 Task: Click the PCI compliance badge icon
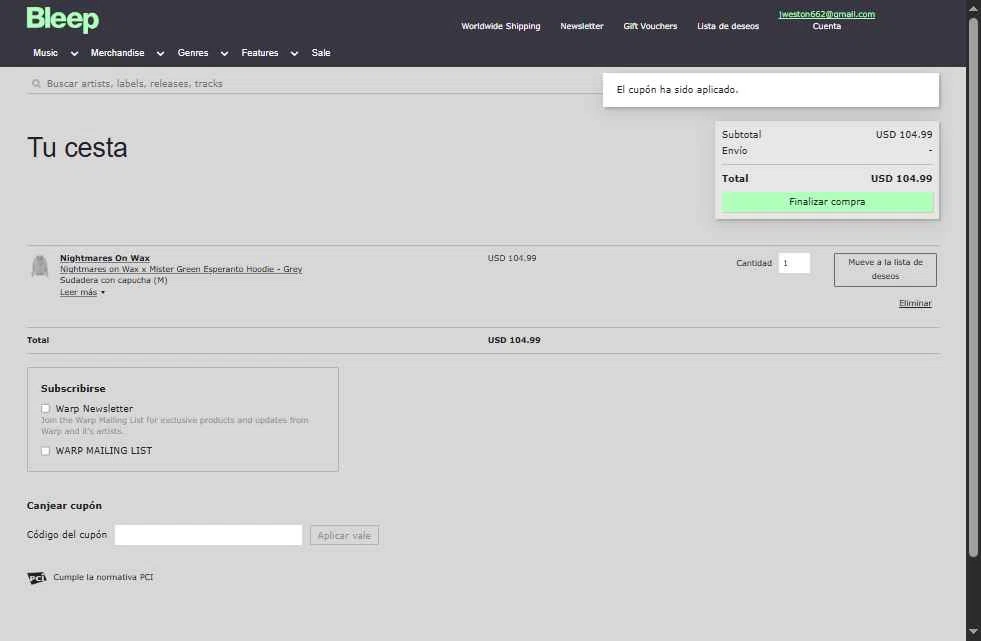(37, 577)
